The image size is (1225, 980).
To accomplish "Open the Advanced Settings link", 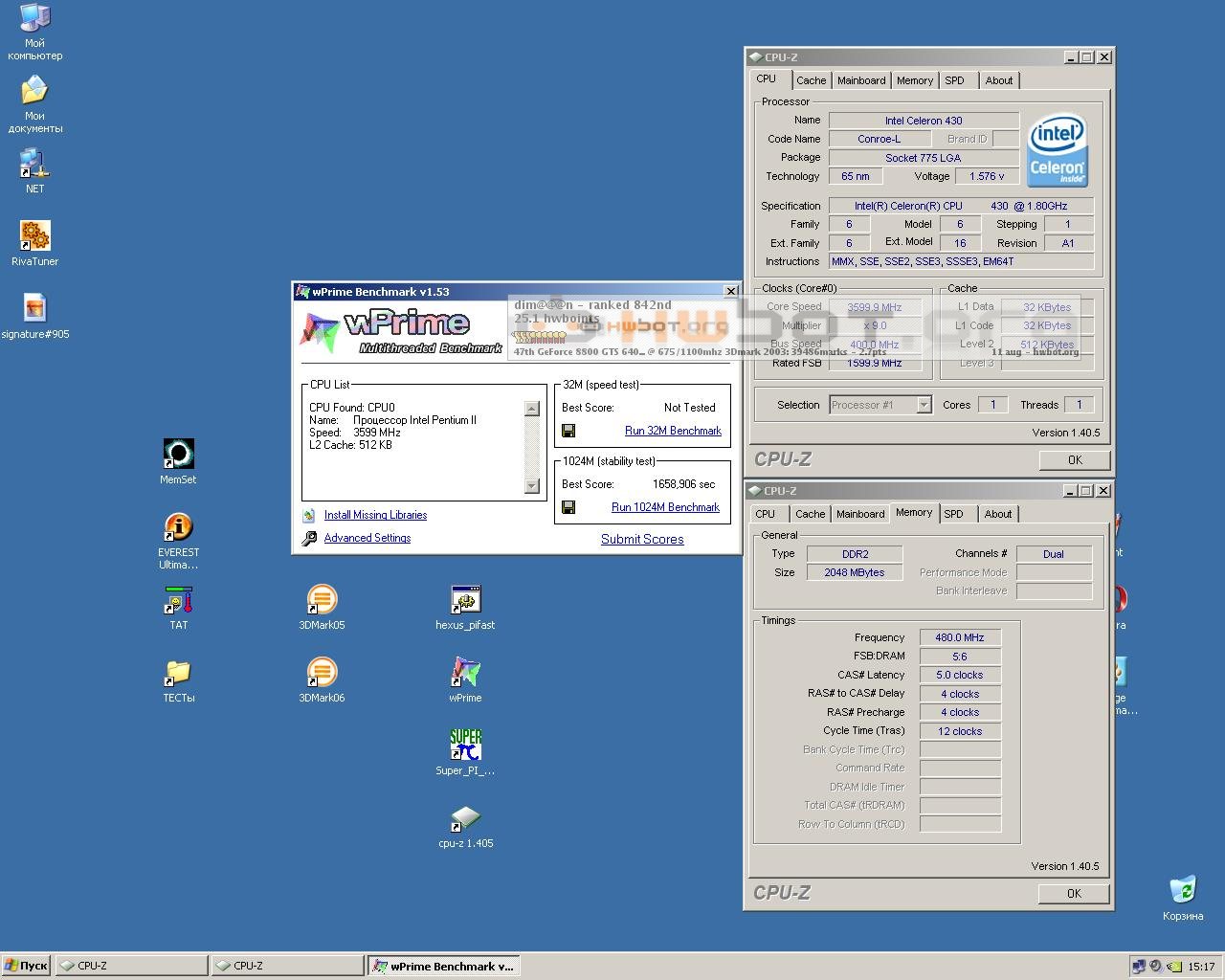I will point(367,538).
